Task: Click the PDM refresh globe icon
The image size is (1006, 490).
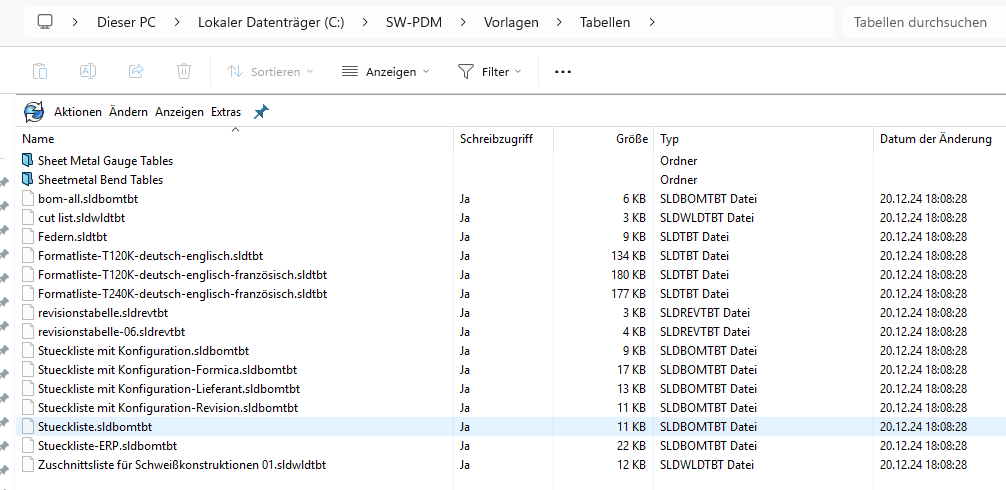Action: pos(34,112)
